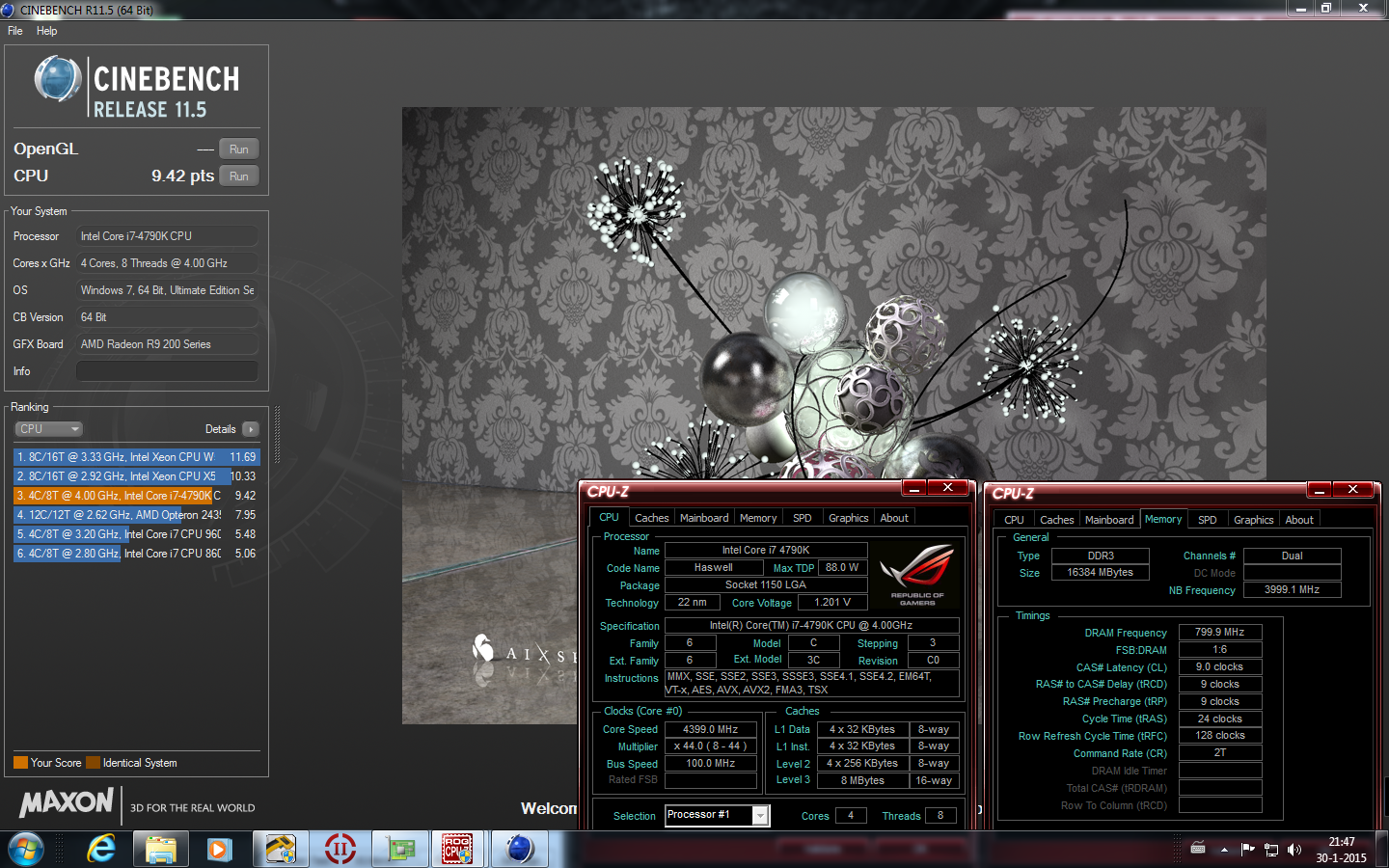Viewport: 1389px width, 868px height.
Task: Click the Multiplier value x 44.0 (8 - 44)
Action: [710, 746]
